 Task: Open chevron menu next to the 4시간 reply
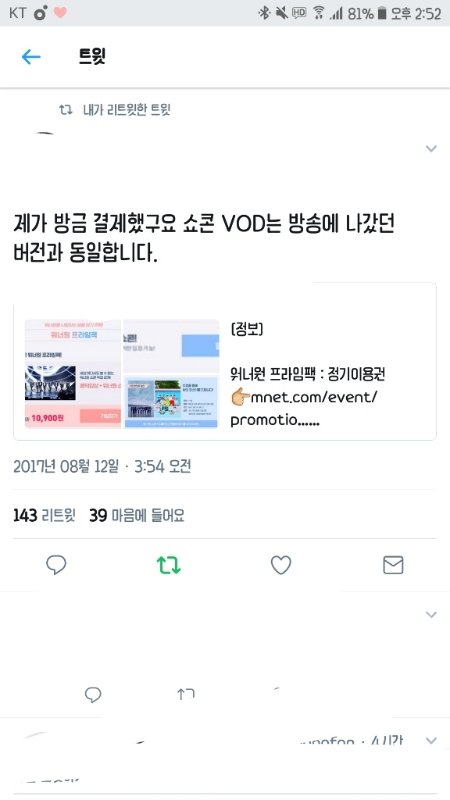click(x=431, y=740)
